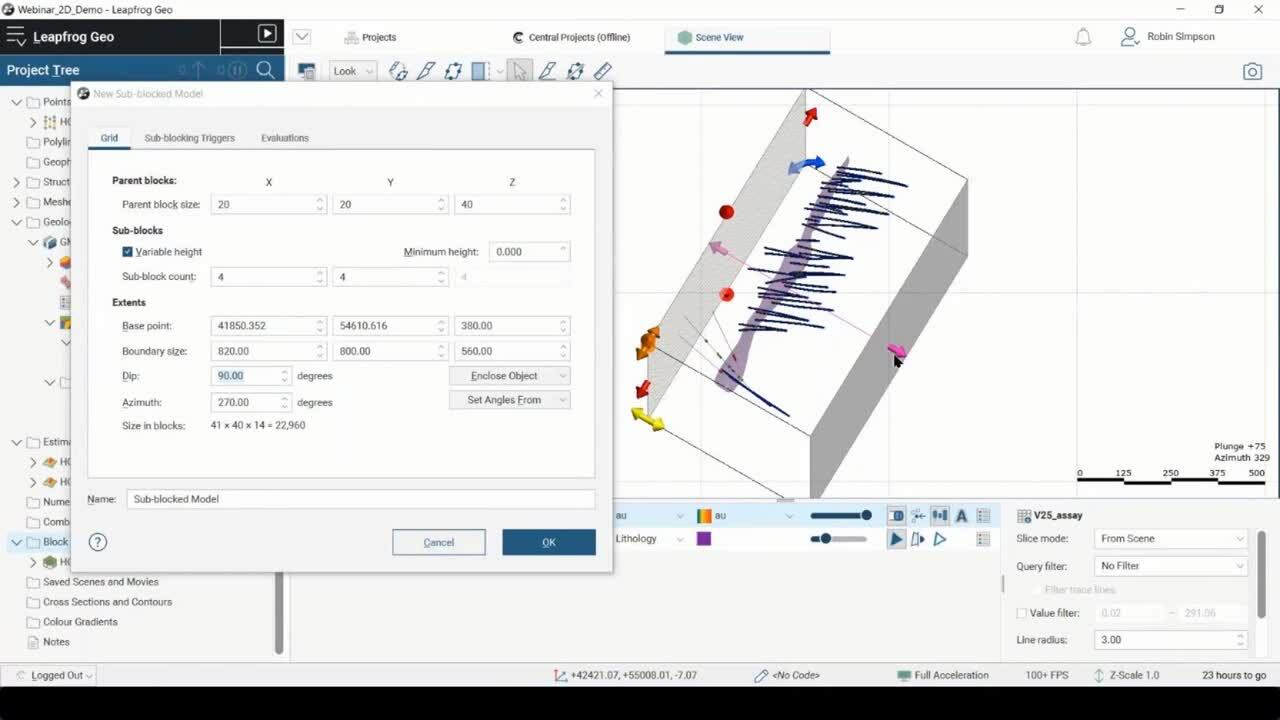Open the Look dropdown menu
The height and width of the screenshot is (720, 1280).
(352, 71)
